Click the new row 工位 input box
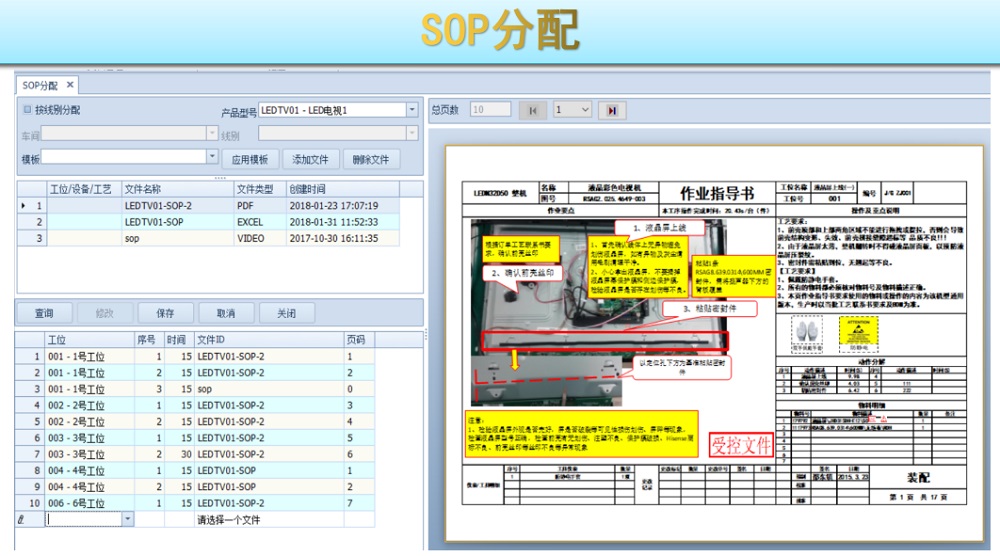The width and height of the screenshot is (1000, 556). click(84, 520)
